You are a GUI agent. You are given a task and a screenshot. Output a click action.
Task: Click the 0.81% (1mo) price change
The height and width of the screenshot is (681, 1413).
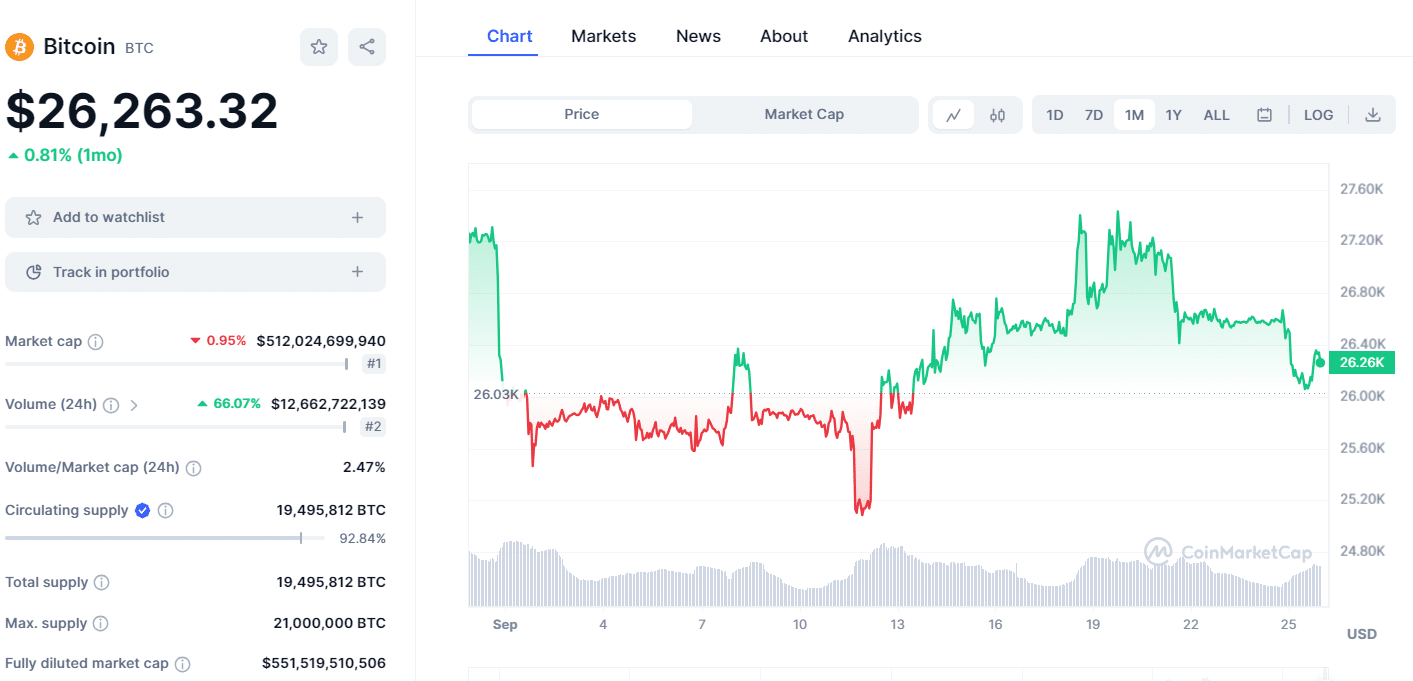(64, 155)
